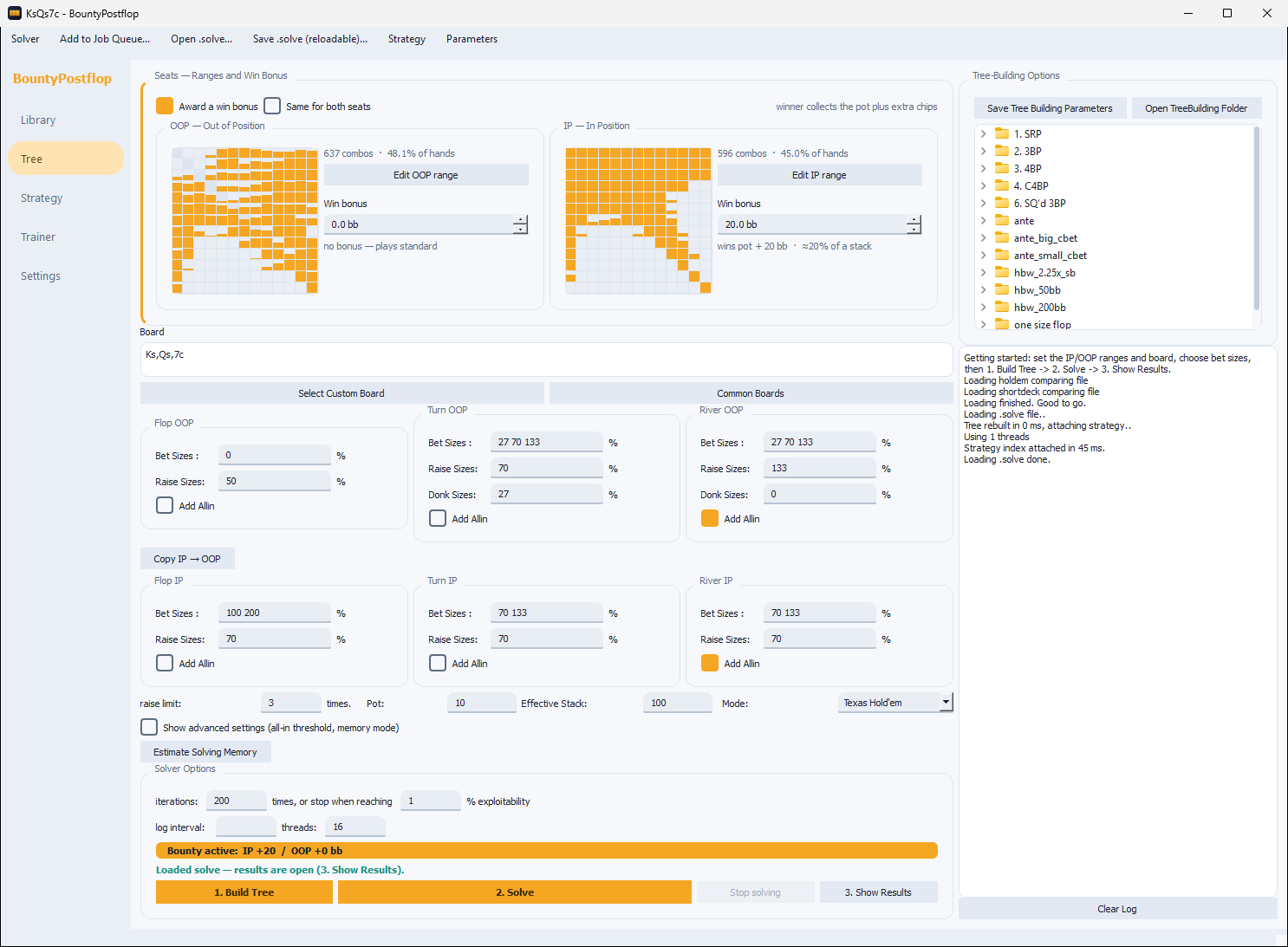Click the ante folder icon

[1002, 220]
